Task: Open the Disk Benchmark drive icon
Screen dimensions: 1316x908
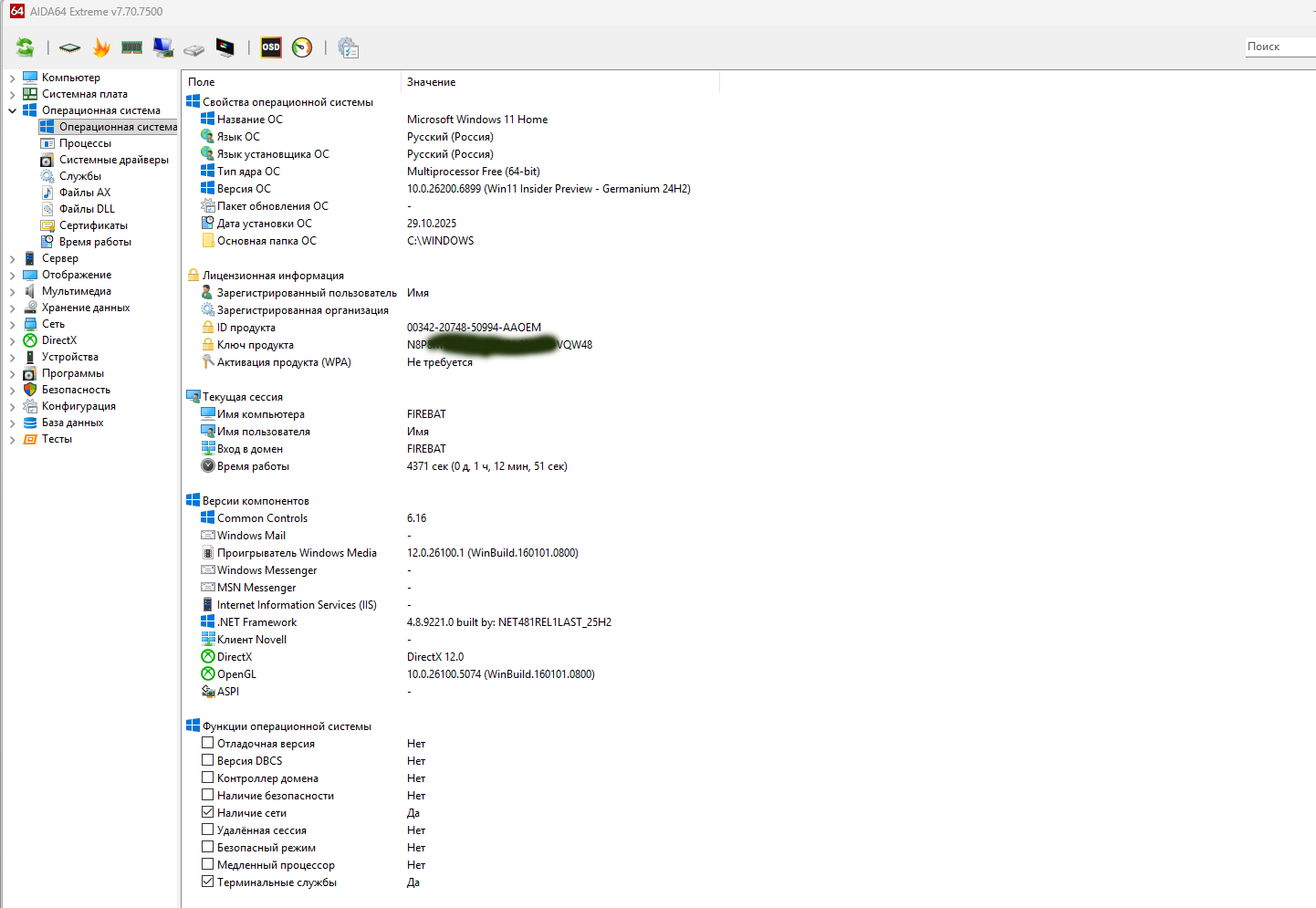Action: tap(193, 48)
